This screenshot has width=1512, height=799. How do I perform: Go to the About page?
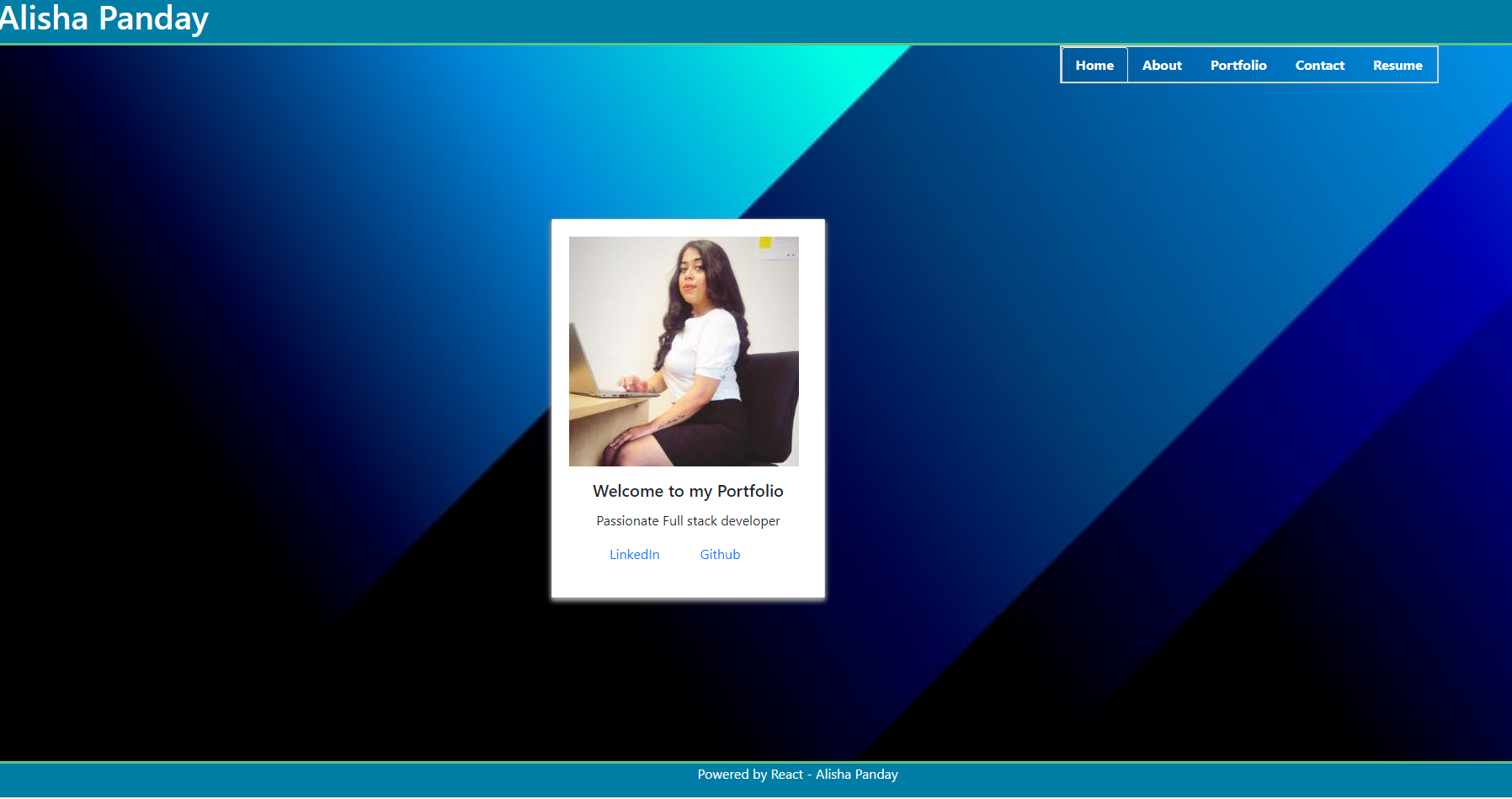click(1162, 65)
